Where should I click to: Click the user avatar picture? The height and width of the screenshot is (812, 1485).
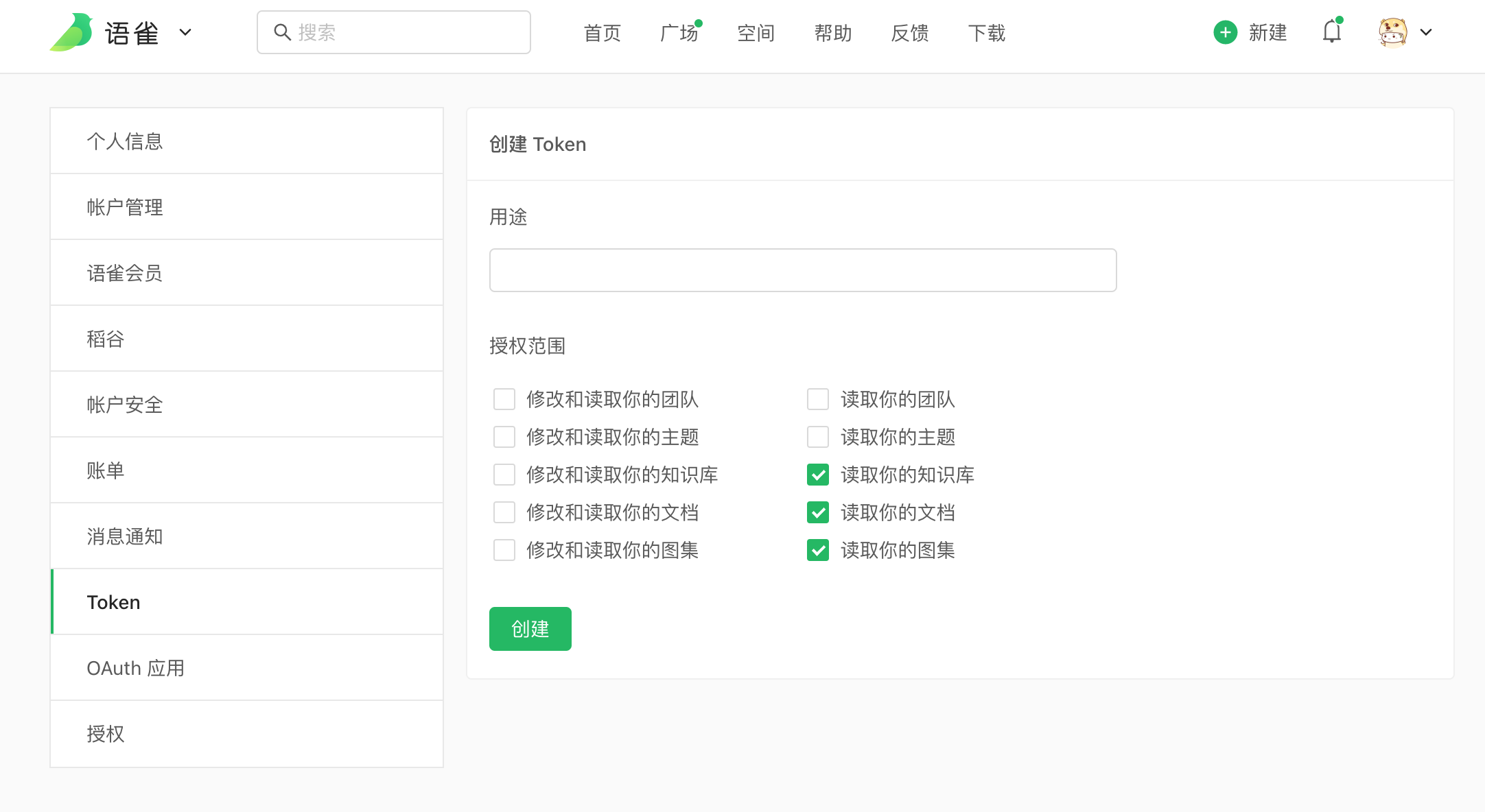click(1392, 32)
